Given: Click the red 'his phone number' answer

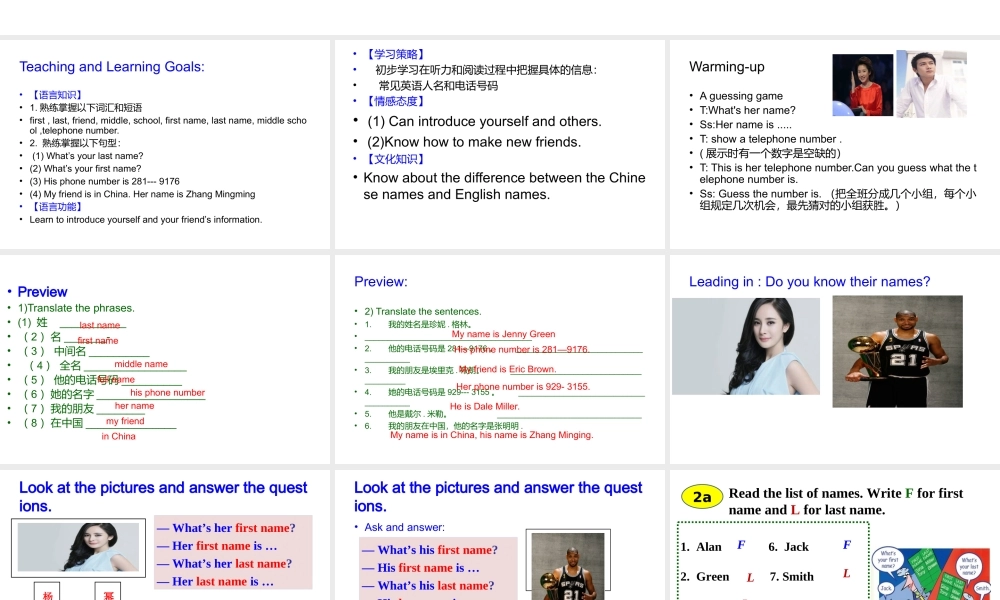Looking at the screenshot, I should (x=167, y=393).
